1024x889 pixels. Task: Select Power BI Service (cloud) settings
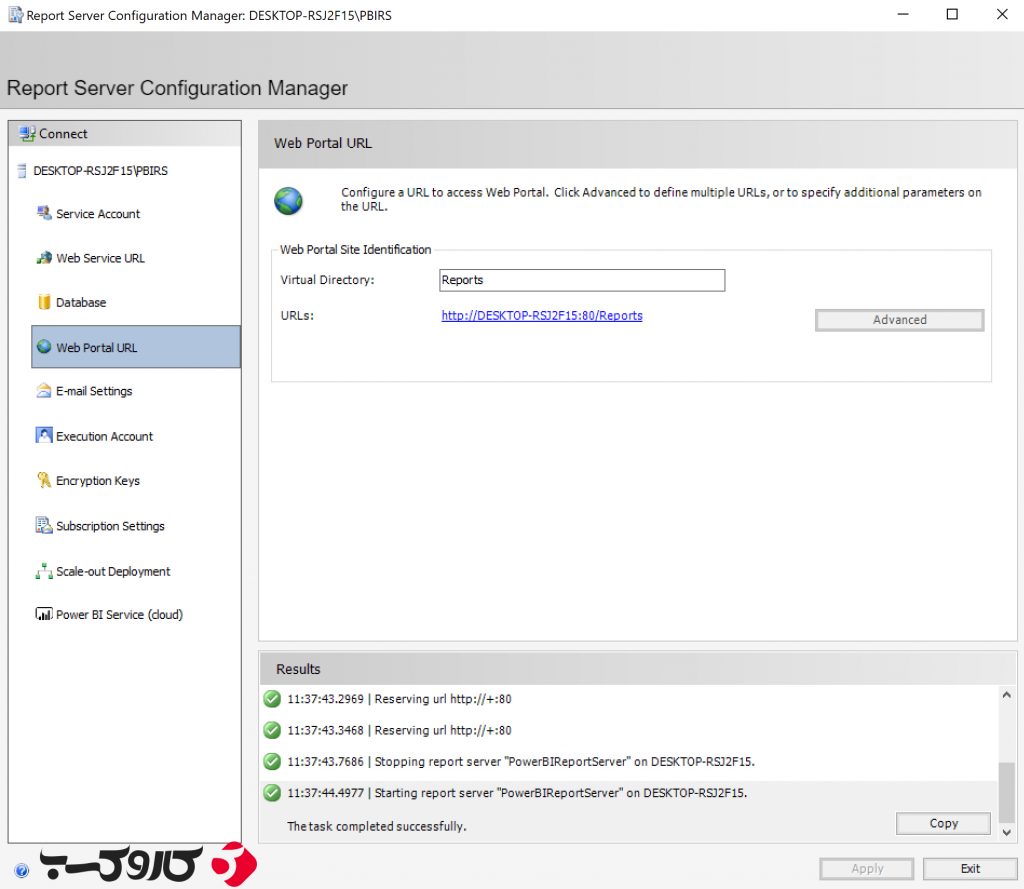[116, 614]
